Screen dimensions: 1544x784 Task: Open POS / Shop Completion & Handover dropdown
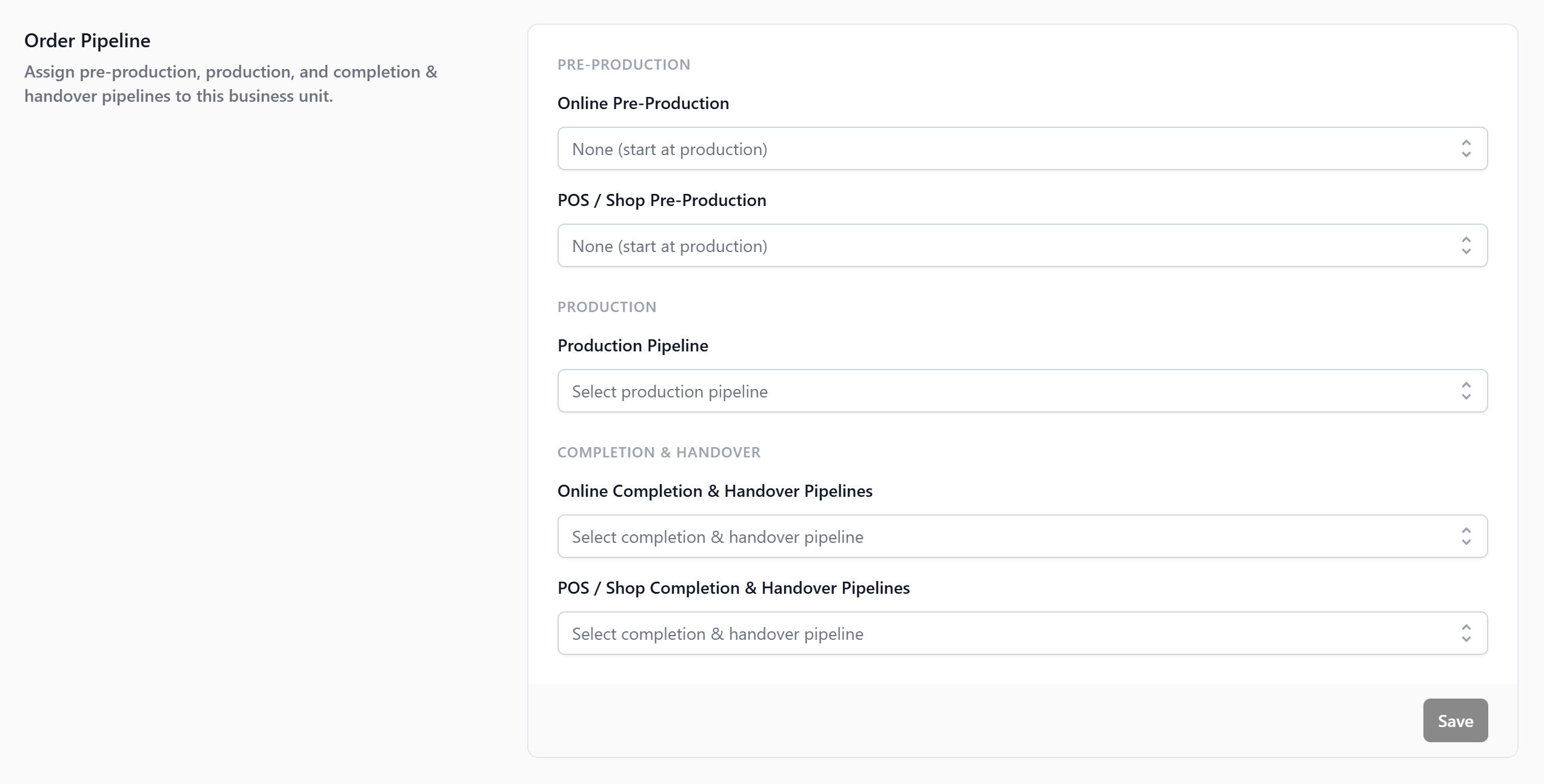pos(1022,633)
